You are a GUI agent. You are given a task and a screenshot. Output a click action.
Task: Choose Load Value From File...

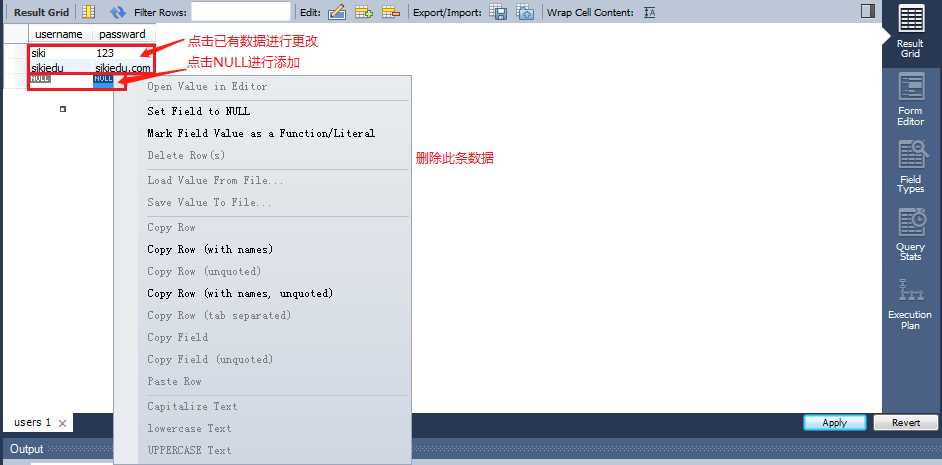pyautogui.click(x=216, y=180)
